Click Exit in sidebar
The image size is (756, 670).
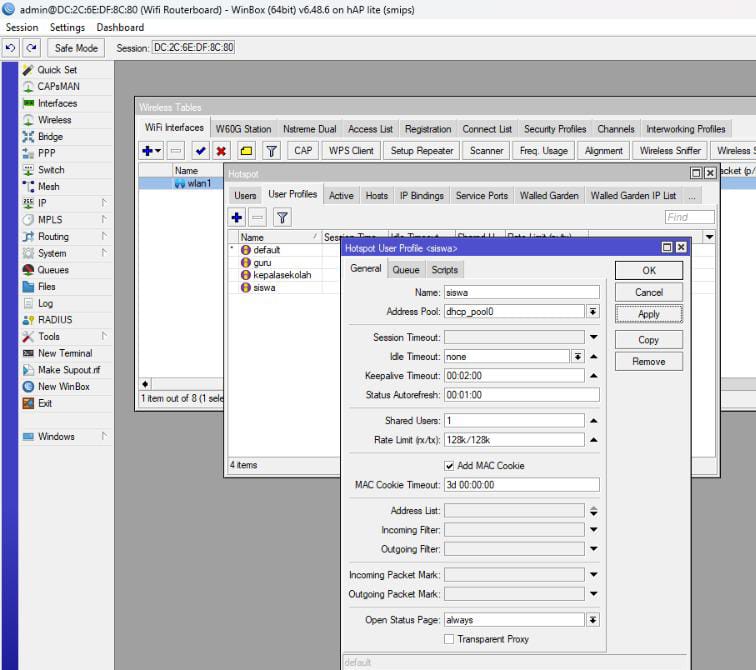(45, 403)
